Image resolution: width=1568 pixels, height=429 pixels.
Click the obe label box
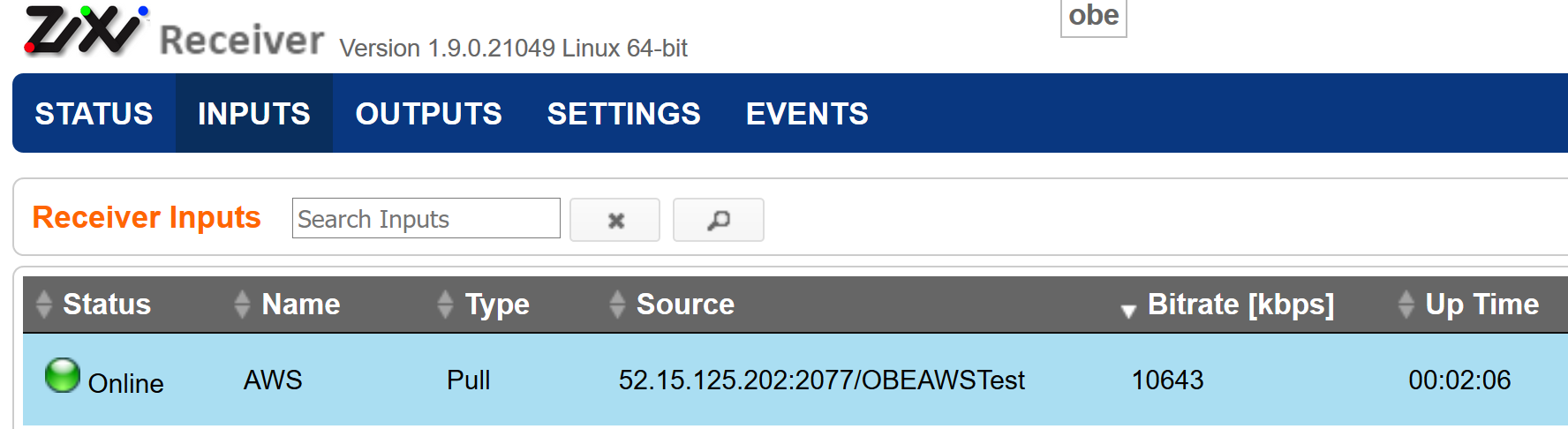click(x=1094, y=16)
